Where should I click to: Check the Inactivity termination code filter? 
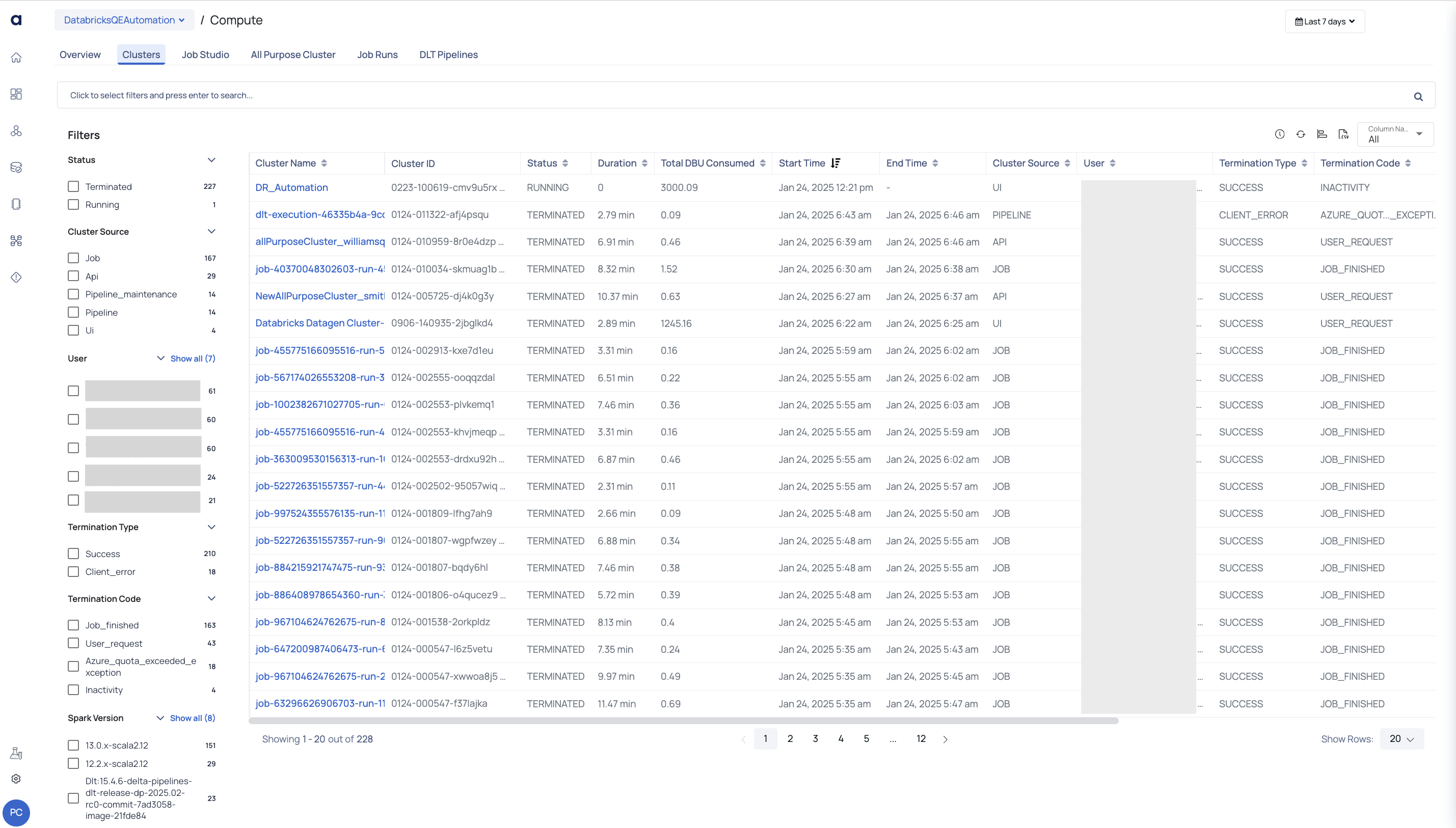[73, 690]
